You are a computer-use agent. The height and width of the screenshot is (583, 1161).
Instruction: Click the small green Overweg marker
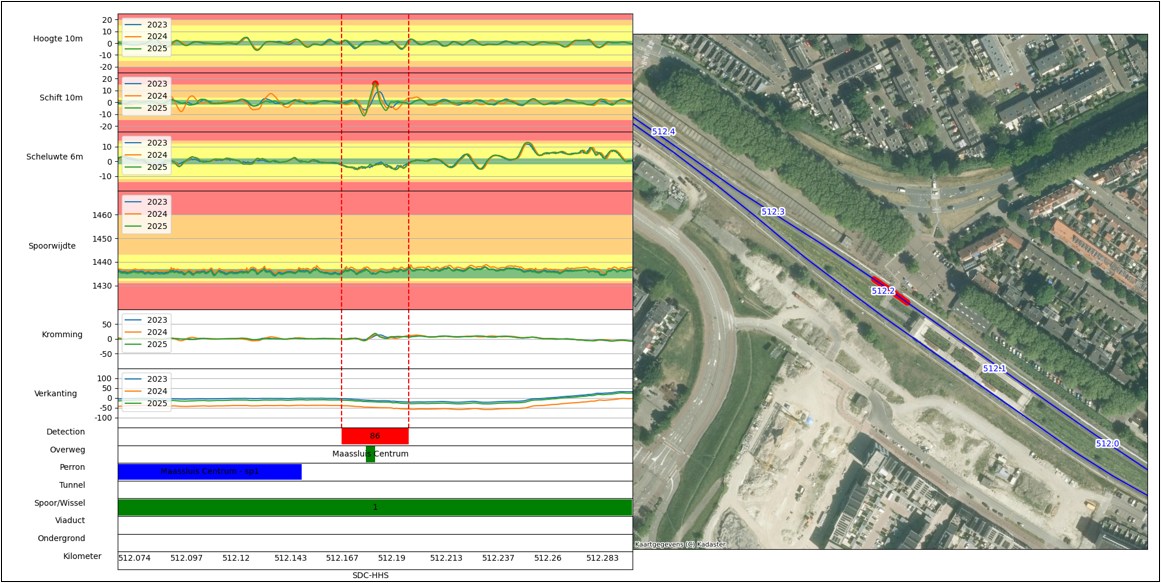[x=370, y=455]
